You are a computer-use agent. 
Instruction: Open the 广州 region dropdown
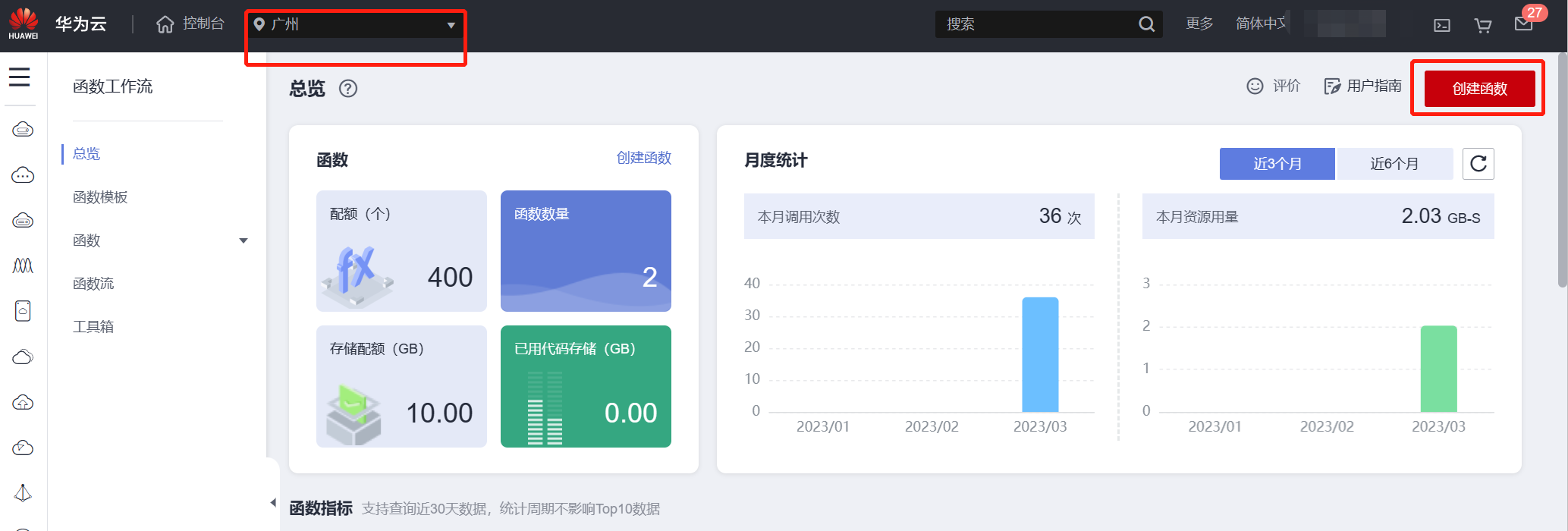click(x=355, y=24)
